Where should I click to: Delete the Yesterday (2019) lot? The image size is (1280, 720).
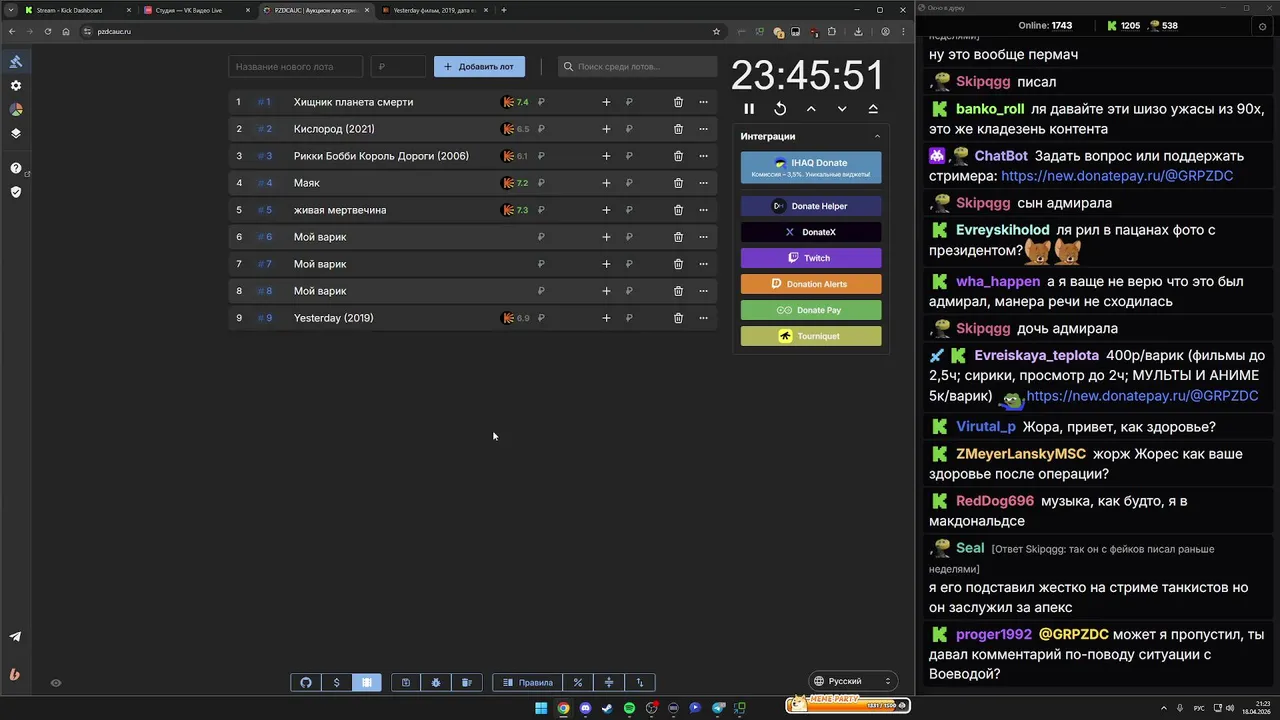pos(678,318)
